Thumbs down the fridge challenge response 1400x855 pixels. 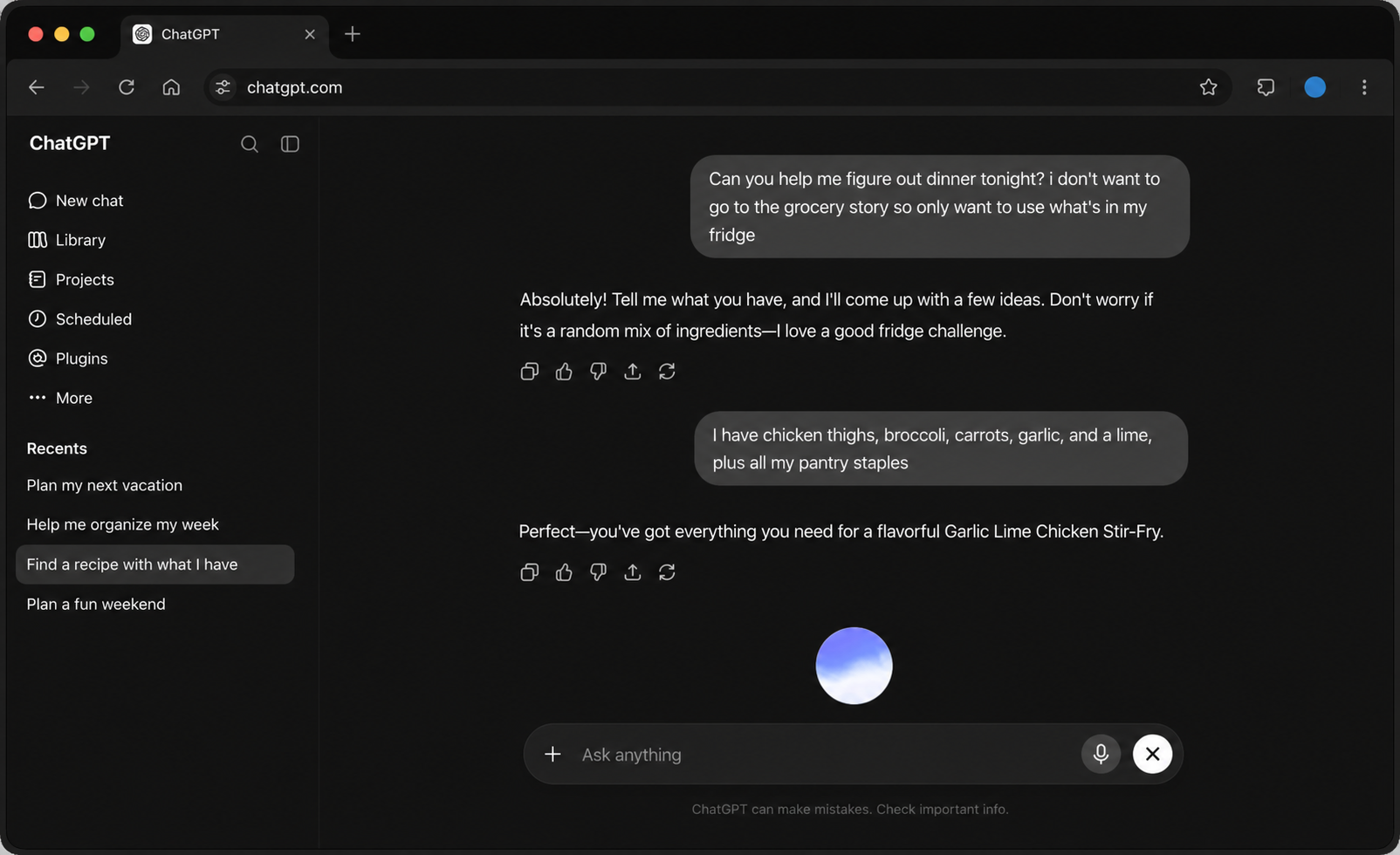point(598,372)
